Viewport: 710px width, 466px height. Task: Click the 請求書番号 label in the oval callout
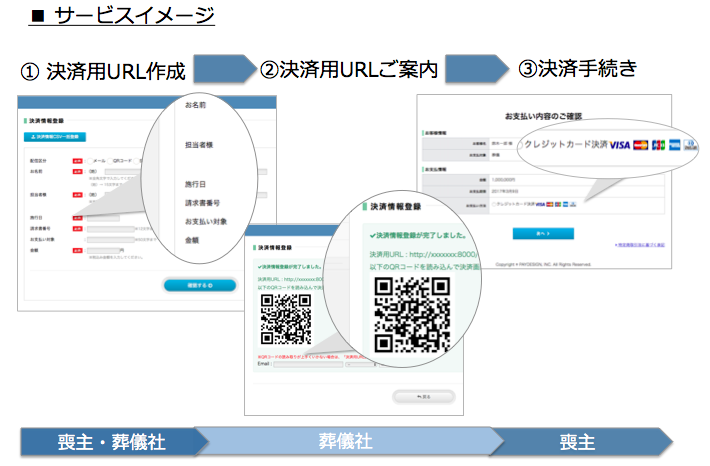[202, 203]
